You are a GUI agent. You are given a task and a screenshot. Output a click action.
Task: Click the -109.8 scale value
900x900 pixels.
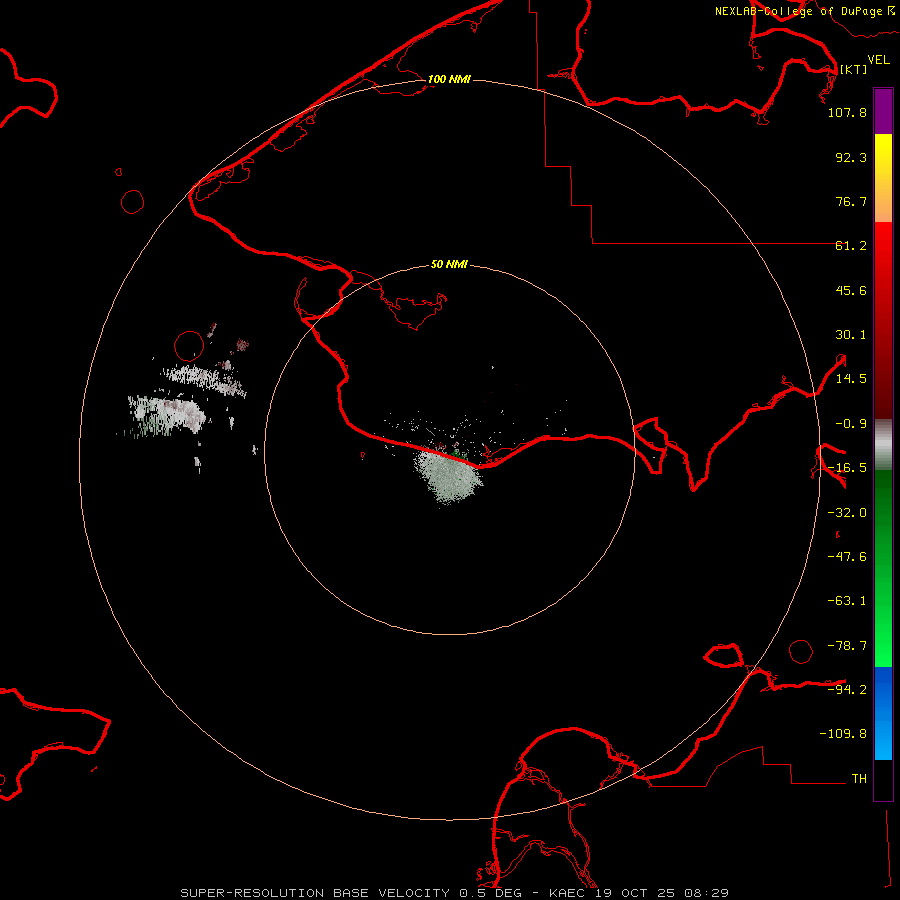(843, 734)
